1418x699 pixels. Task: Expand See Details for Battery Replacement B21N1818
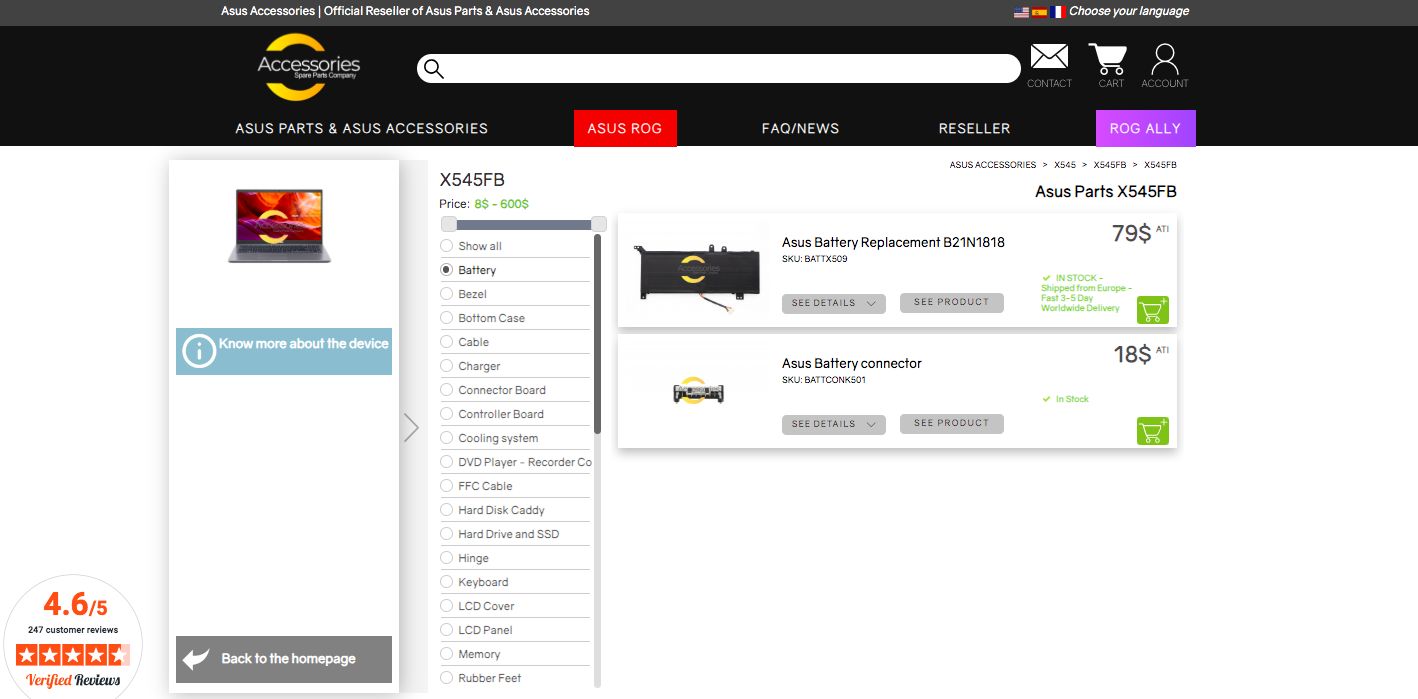(833, 303)
